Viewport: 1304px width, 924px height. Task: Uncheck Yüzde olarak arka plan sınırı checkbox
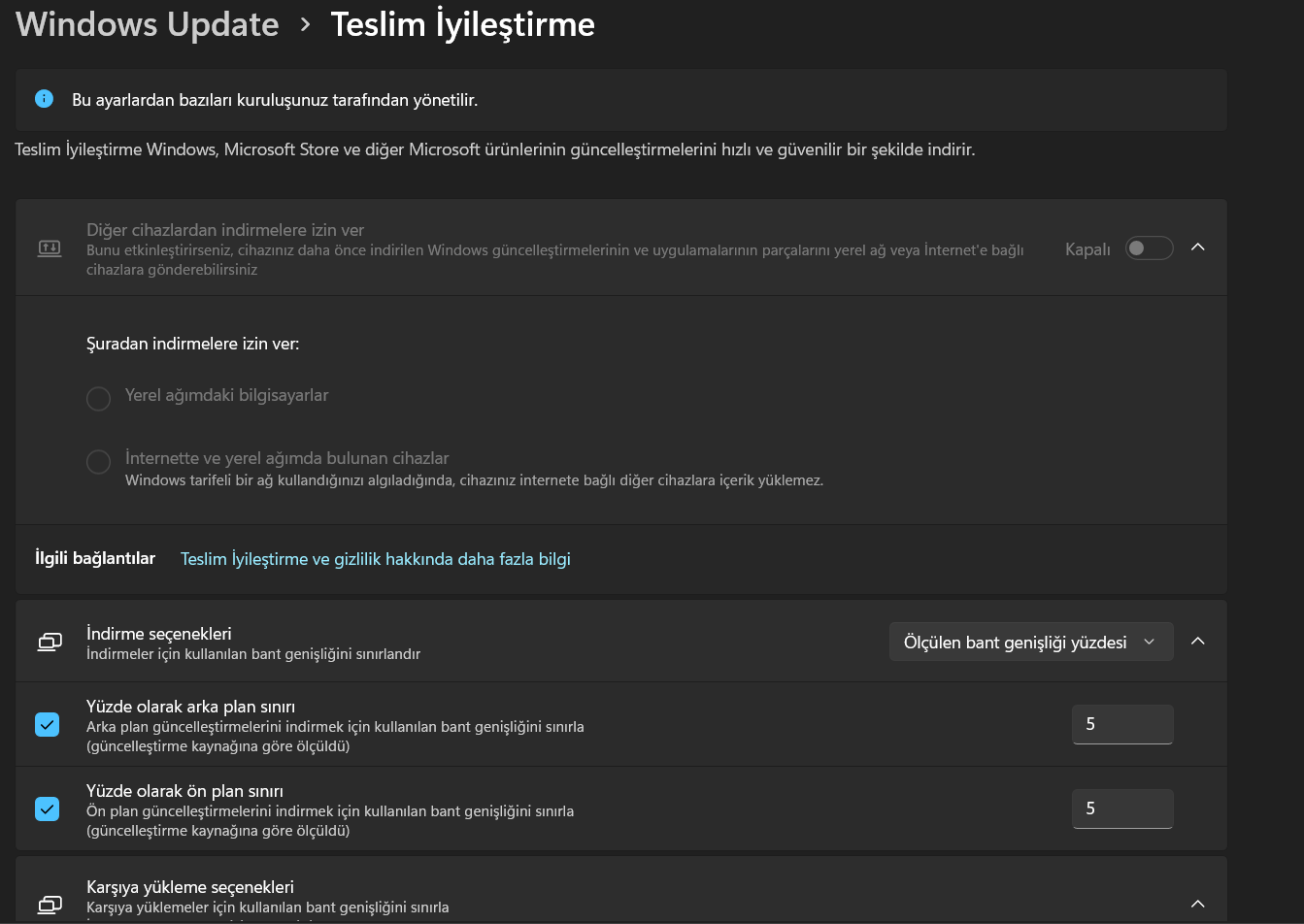tap(48, 724)
